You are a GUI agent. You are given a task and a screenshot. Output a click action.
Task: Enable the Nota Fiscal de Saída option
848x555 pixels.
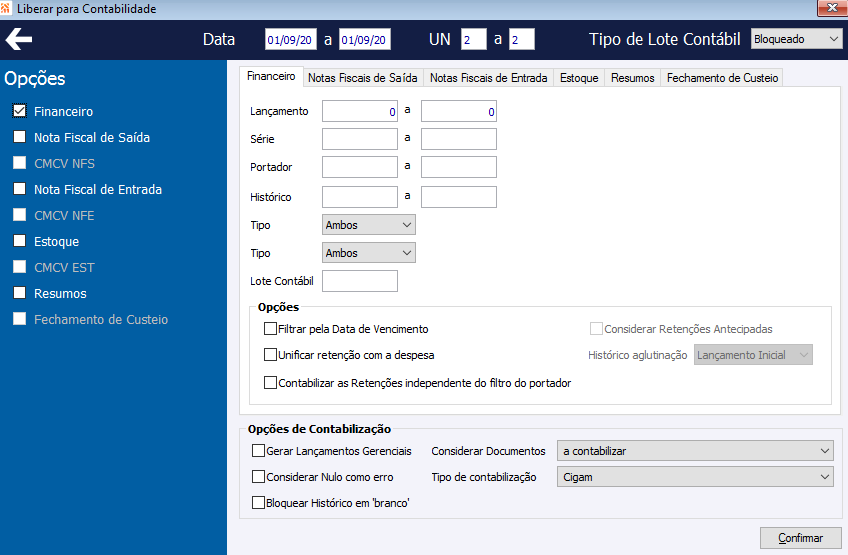pyautogui.click(x=19, y=137)
